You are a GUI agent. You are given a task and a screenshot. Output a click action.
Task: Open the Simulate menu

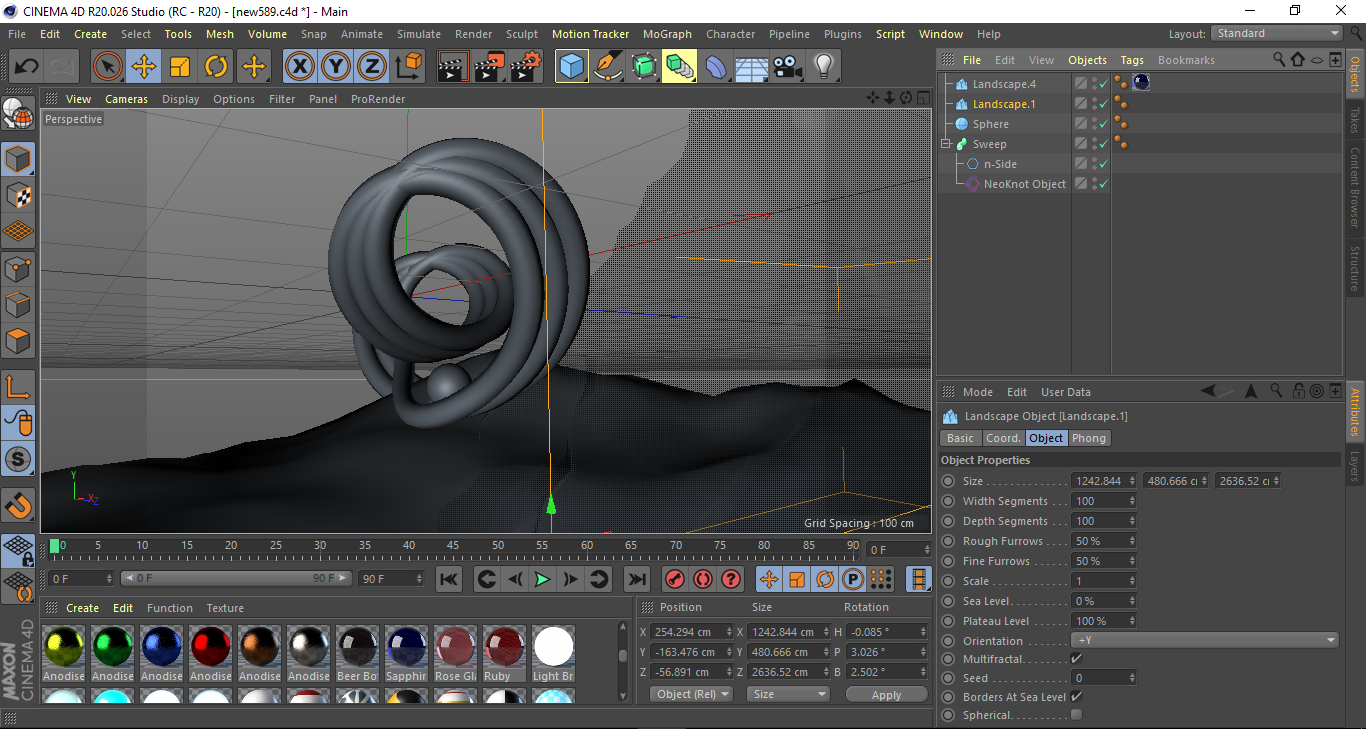[x=418, y=34]
